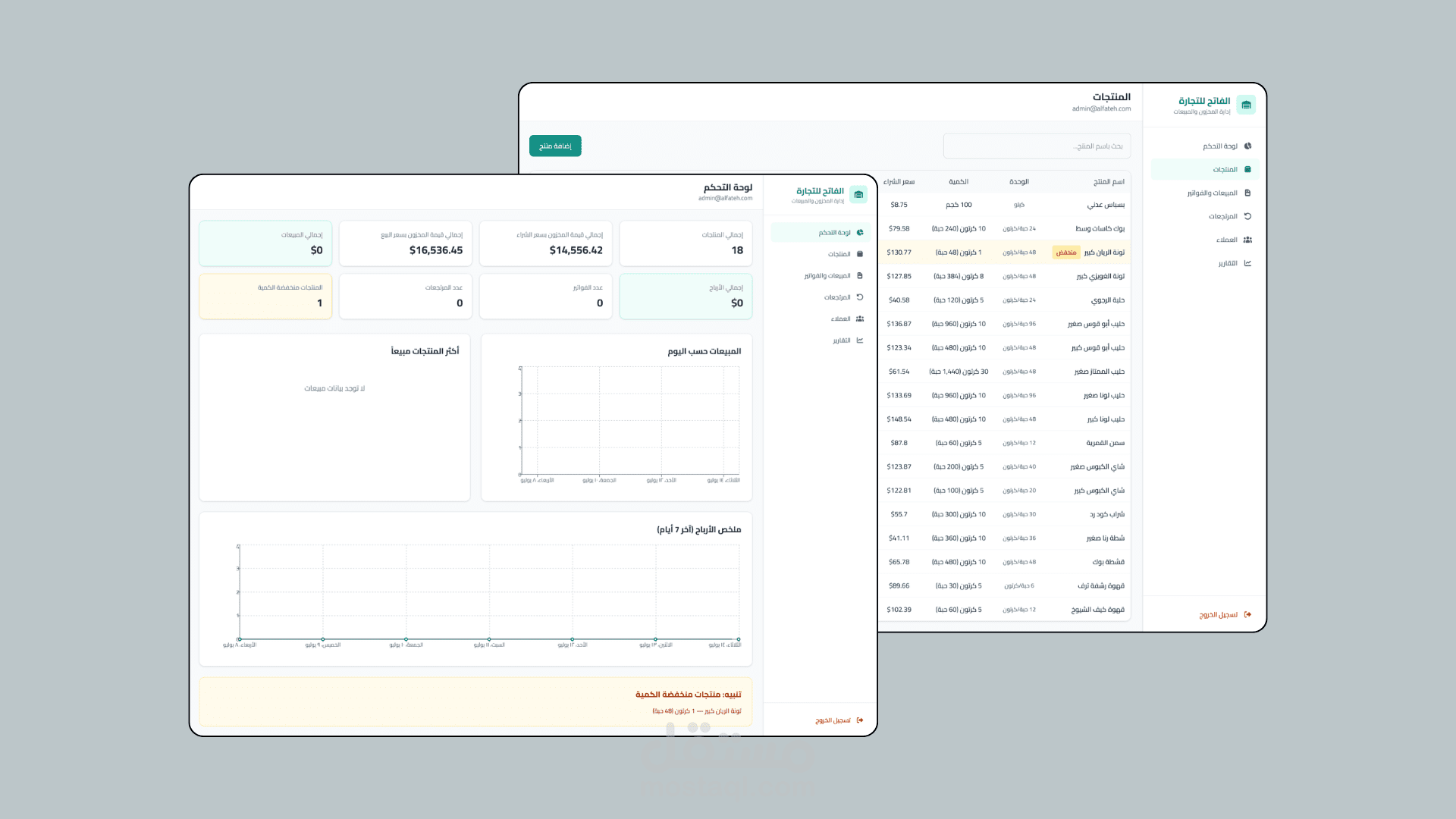
Task: Open the إجمالي المنتجات card showing 18
Action: point(686,243)
